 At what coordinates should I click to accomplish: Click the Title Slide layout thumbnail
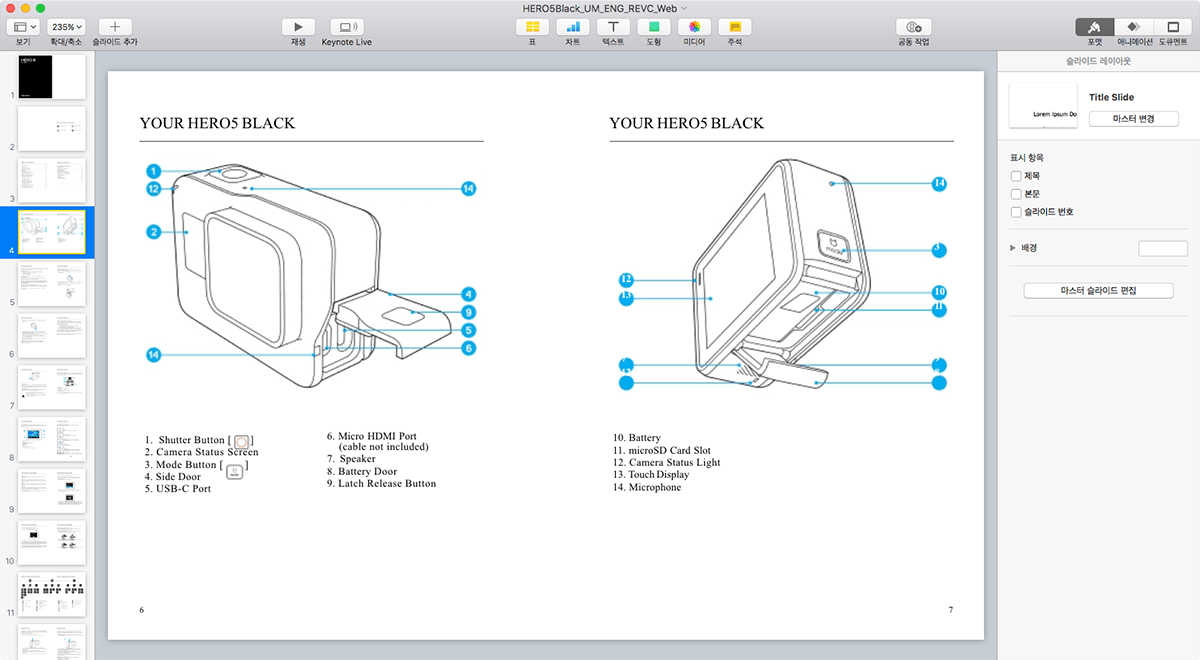1043,106
